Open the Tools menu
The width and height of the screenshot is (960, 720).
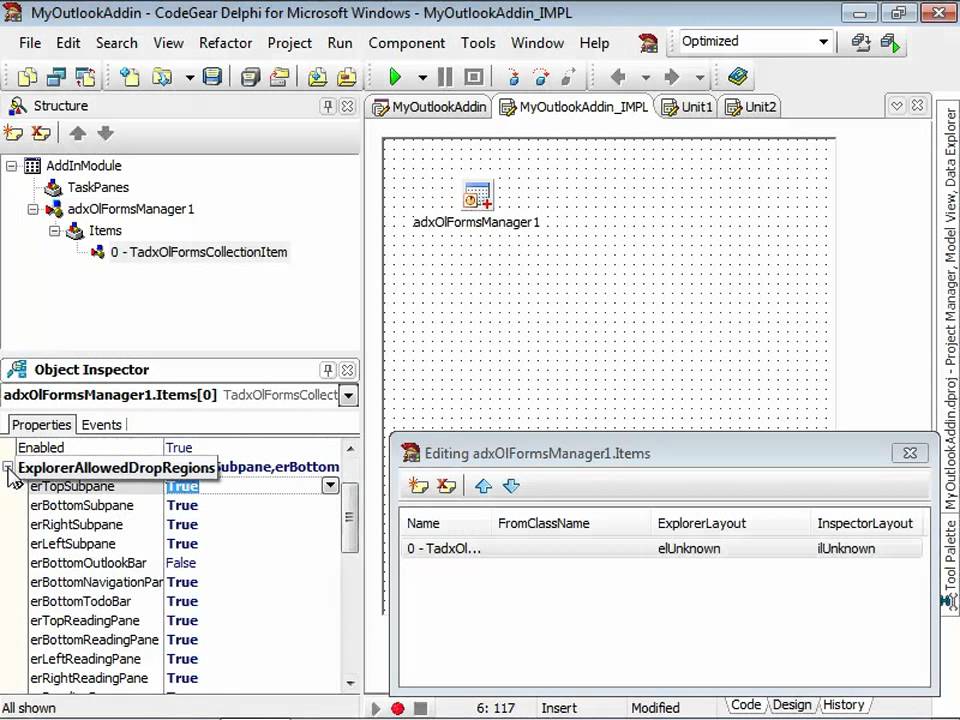478,43
